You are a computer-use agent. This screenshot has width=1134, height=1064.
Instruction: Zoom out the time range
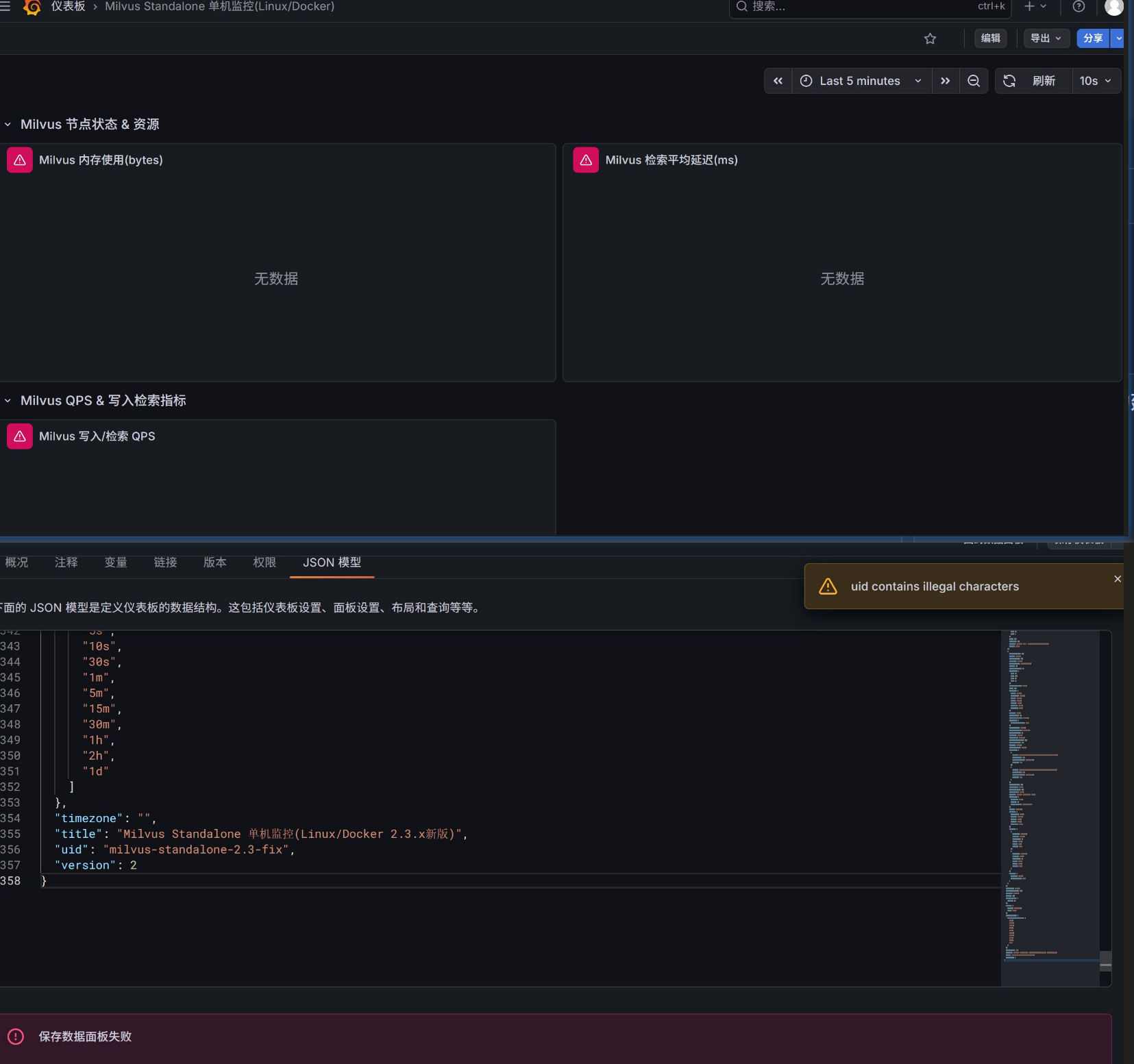[x=974, y=81]
